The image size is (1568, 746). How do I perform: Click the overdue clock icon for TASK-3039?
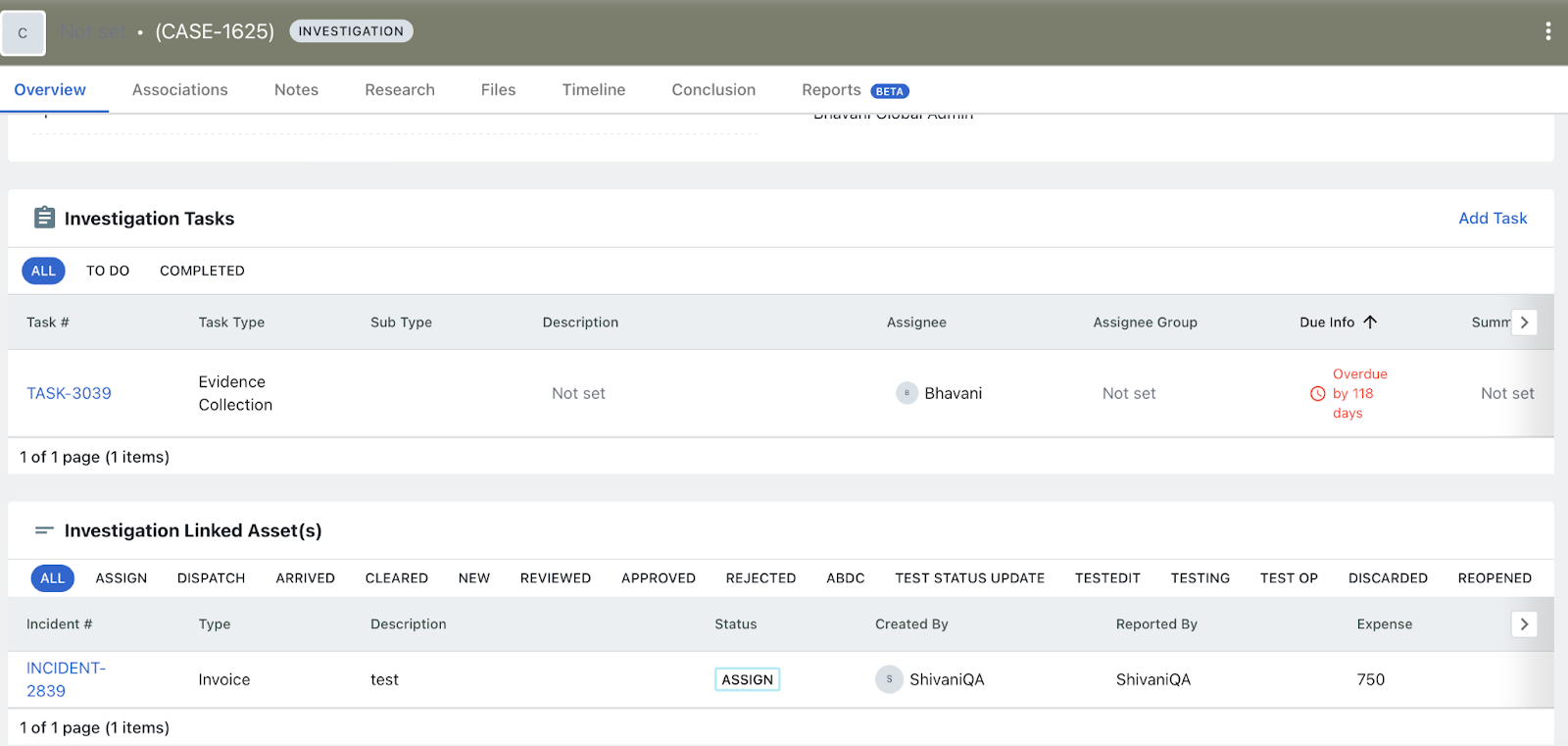point(1317,394)
